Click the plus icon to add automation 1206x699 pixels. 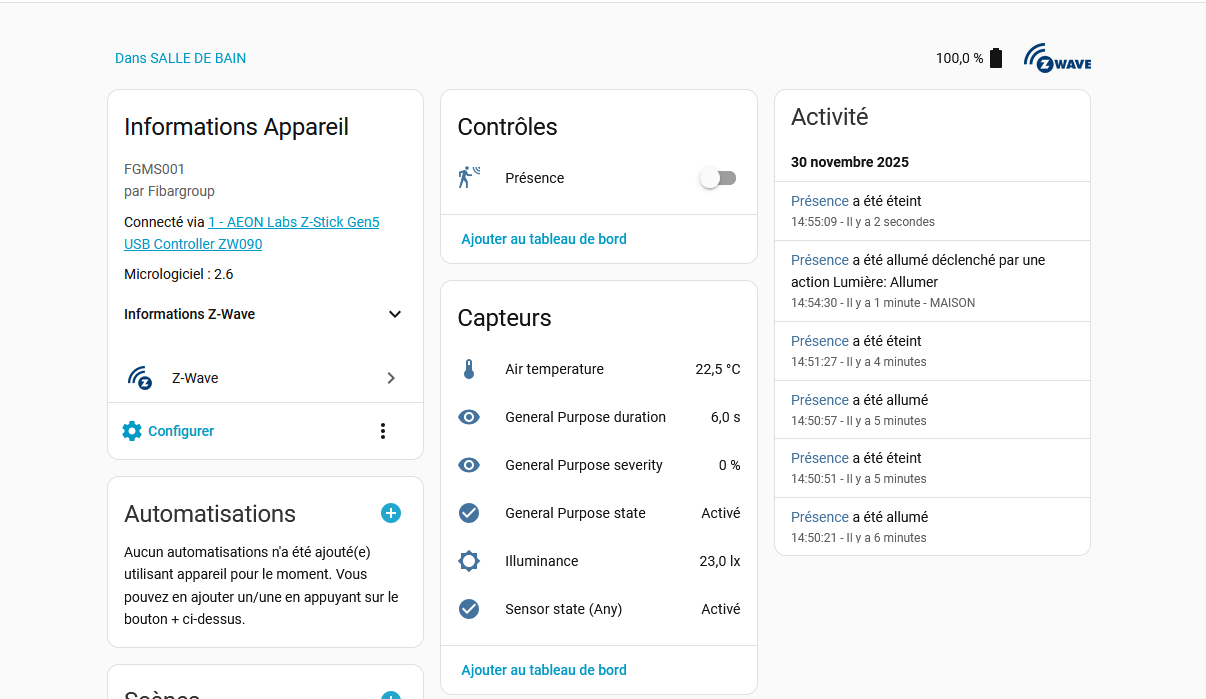click(x=391, y=513)
